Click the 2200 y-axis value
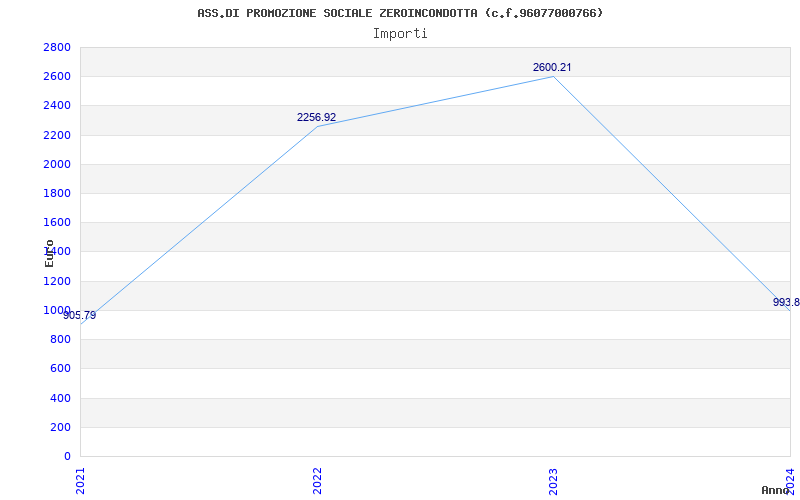Viewport: 800px width, 500px height. pos(57,135)
